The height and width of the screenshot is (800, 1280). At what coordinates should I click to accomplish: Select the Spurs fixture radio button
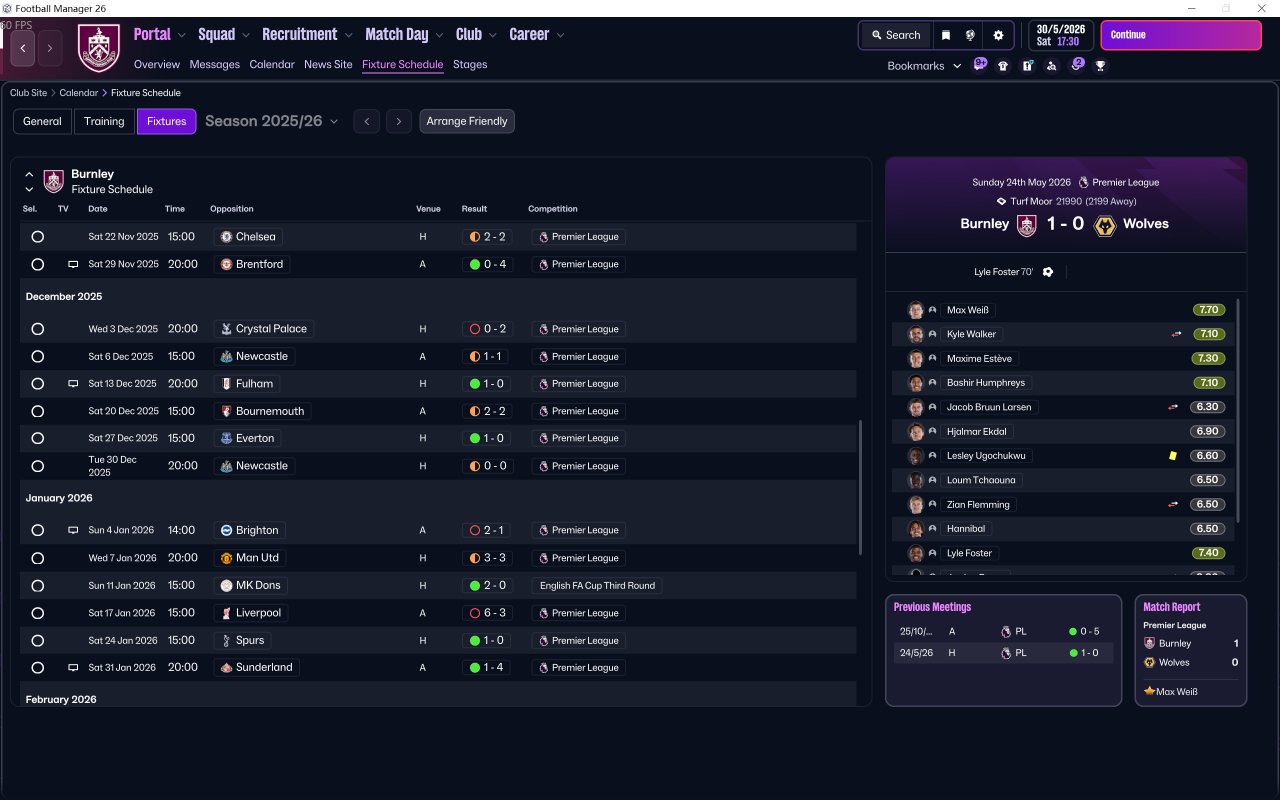pos(38,641)
